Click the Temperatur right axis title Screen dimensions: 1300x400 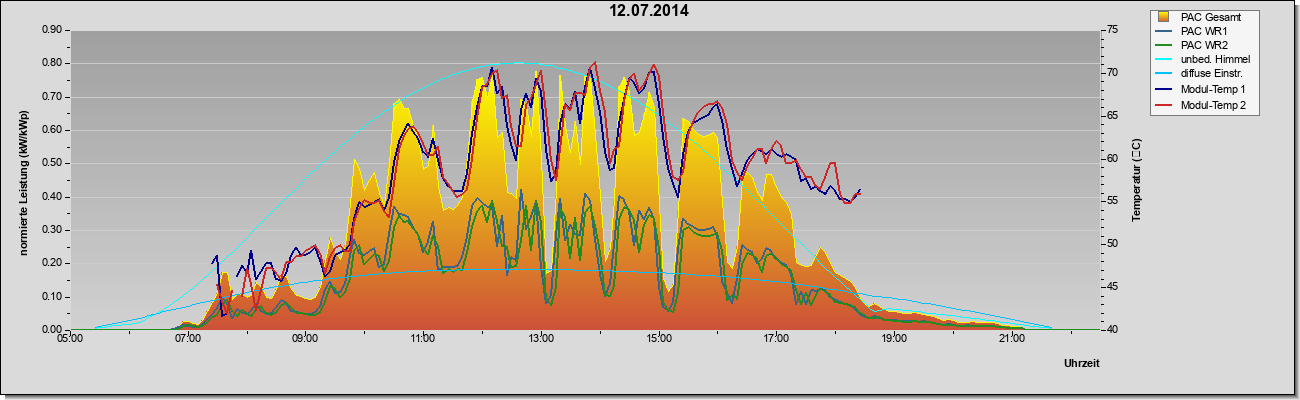(1136, 181)
